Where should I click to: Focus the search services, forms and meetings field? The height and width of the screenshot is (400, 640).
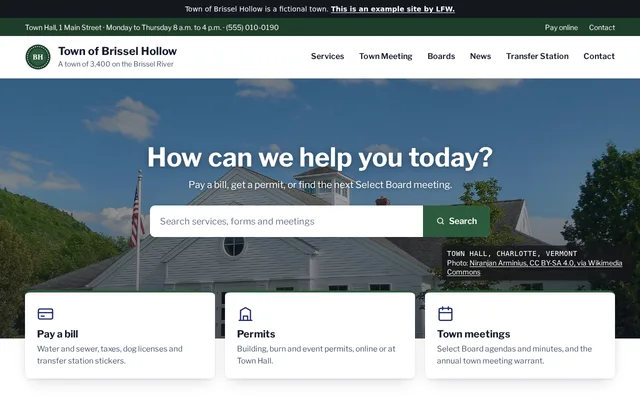click(286, 221)
